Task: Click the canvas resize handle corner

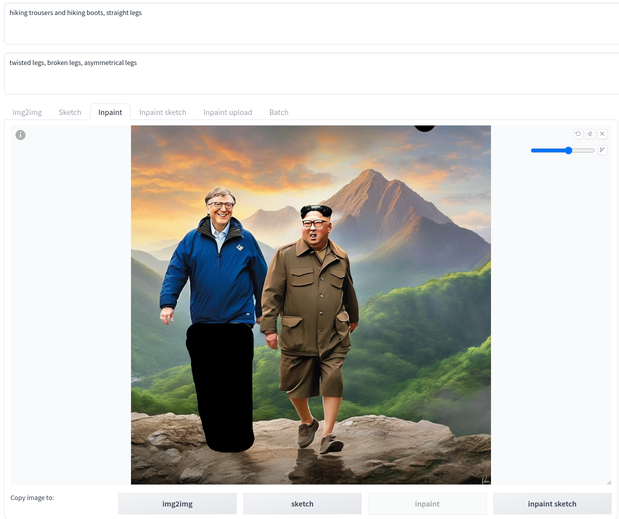Action: (x=609, y=482)
